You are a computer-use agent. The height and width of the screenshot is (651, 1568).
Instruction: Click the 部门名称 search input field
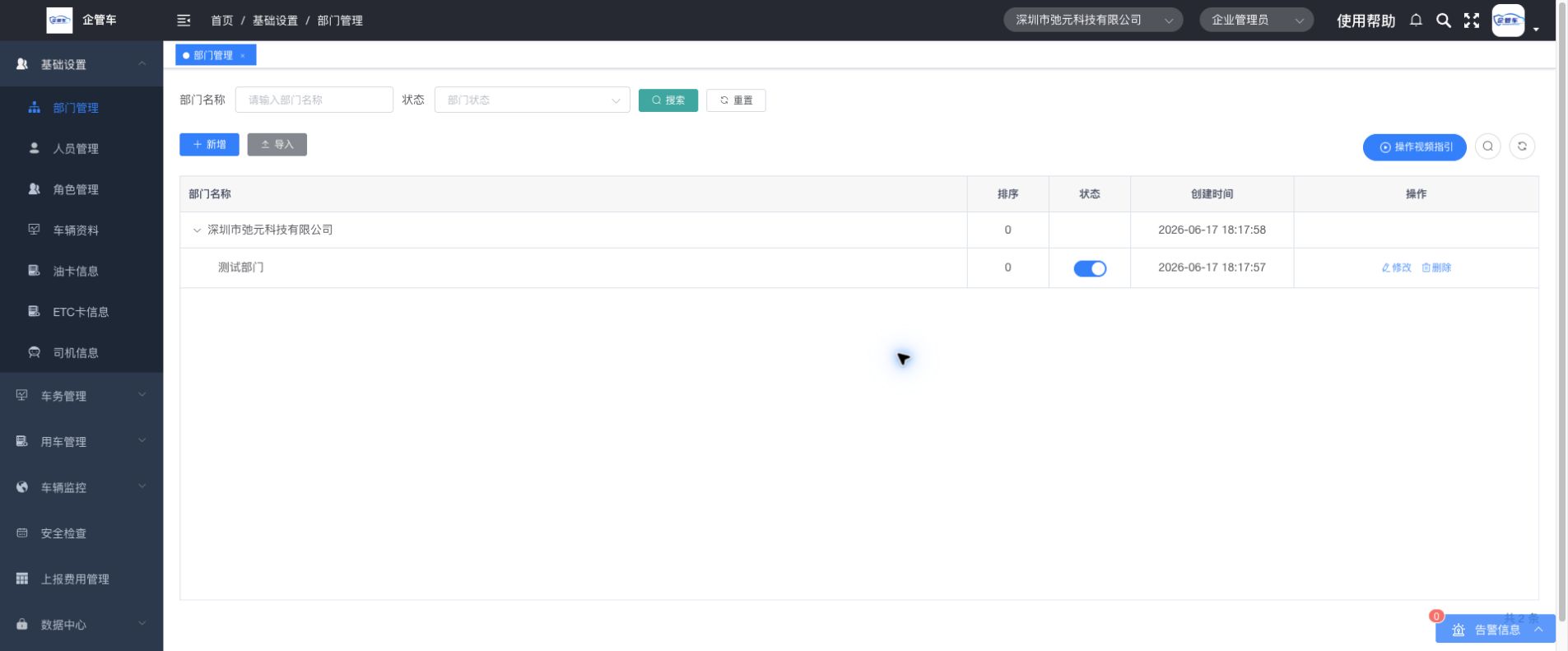coord(314,100)
